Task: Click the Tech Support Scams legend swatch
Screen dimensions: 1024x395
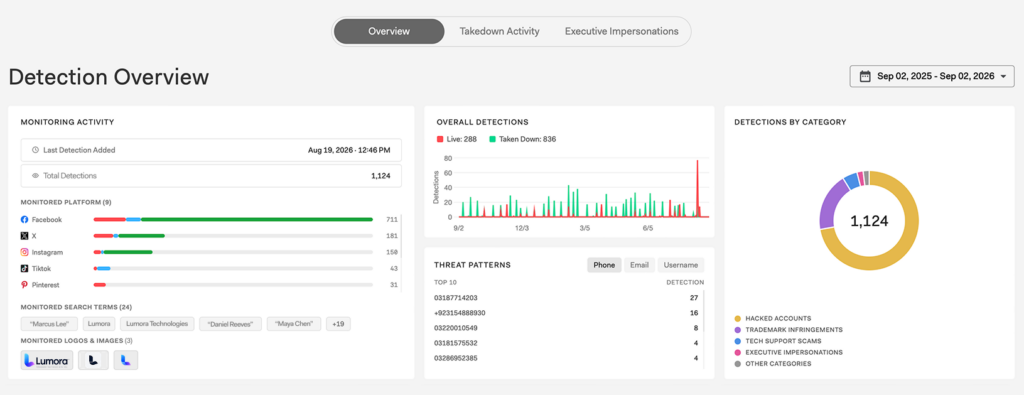Action: coord(738,341)
